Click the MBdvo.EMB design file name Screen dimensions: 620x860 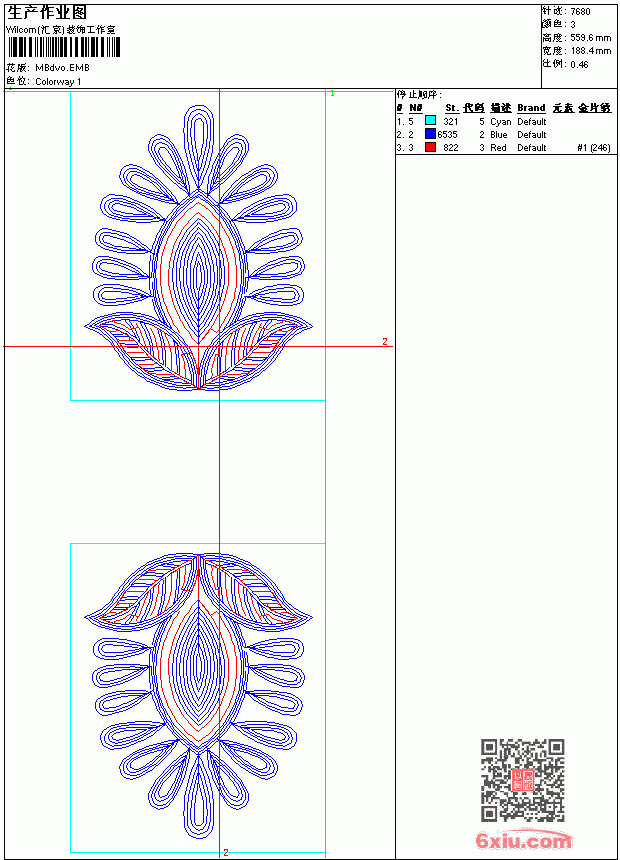pos(62,68)
